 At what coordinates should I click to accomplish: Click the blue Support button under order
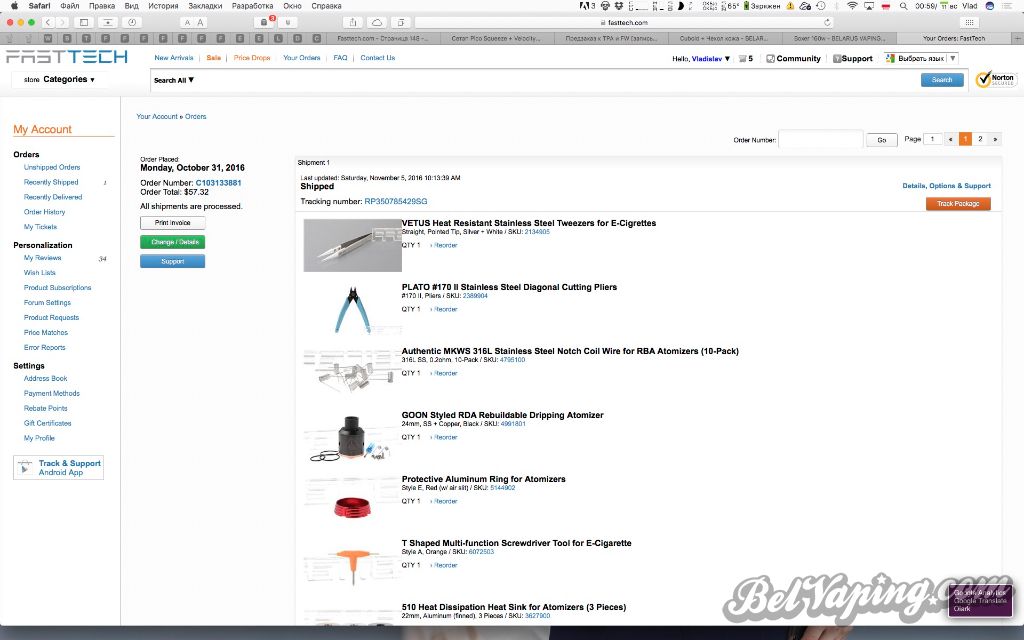pyautogui.click(x=172, y=261)
